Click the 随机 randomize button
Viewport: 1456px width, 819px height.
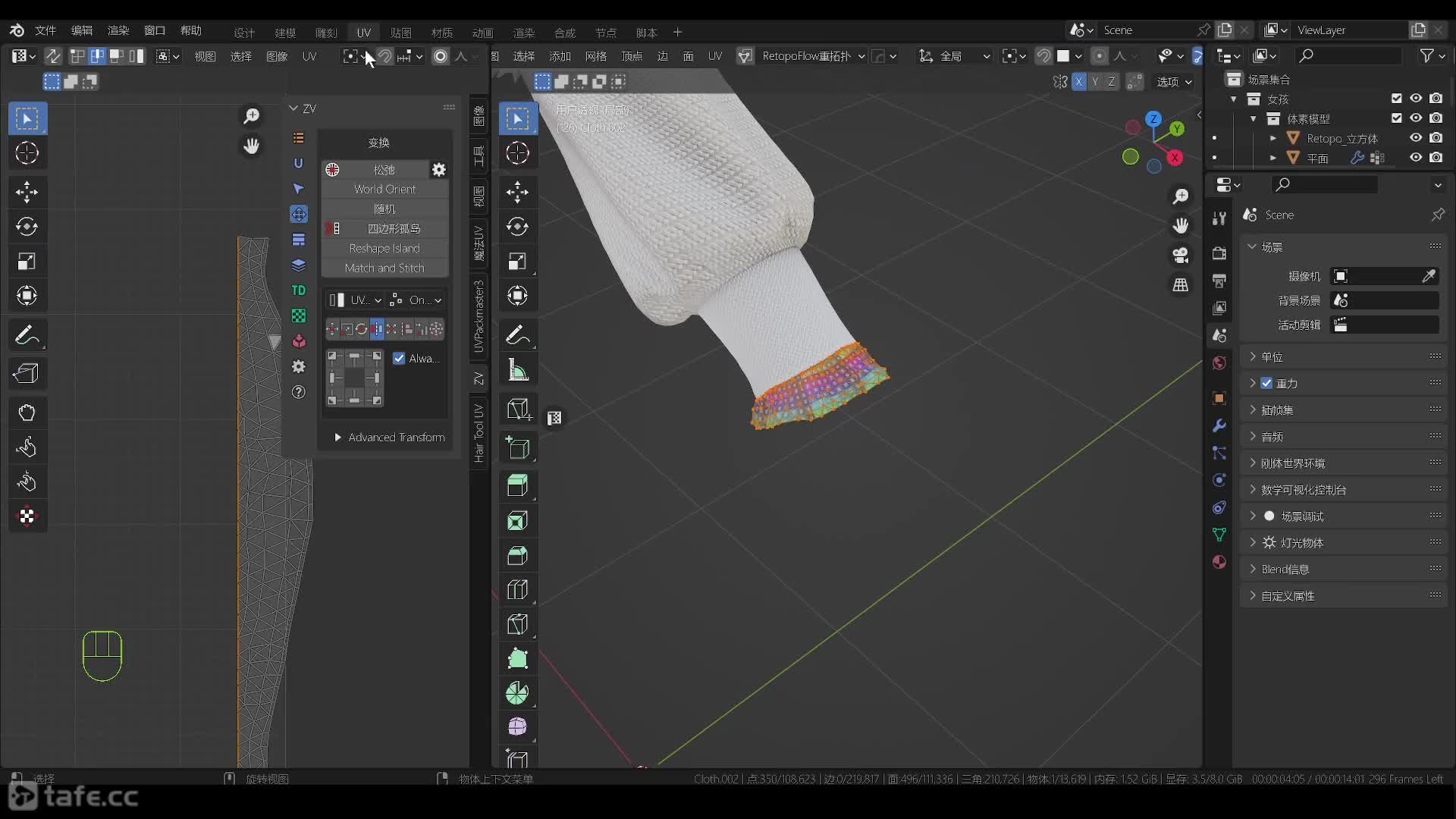[x=384, y=209]
